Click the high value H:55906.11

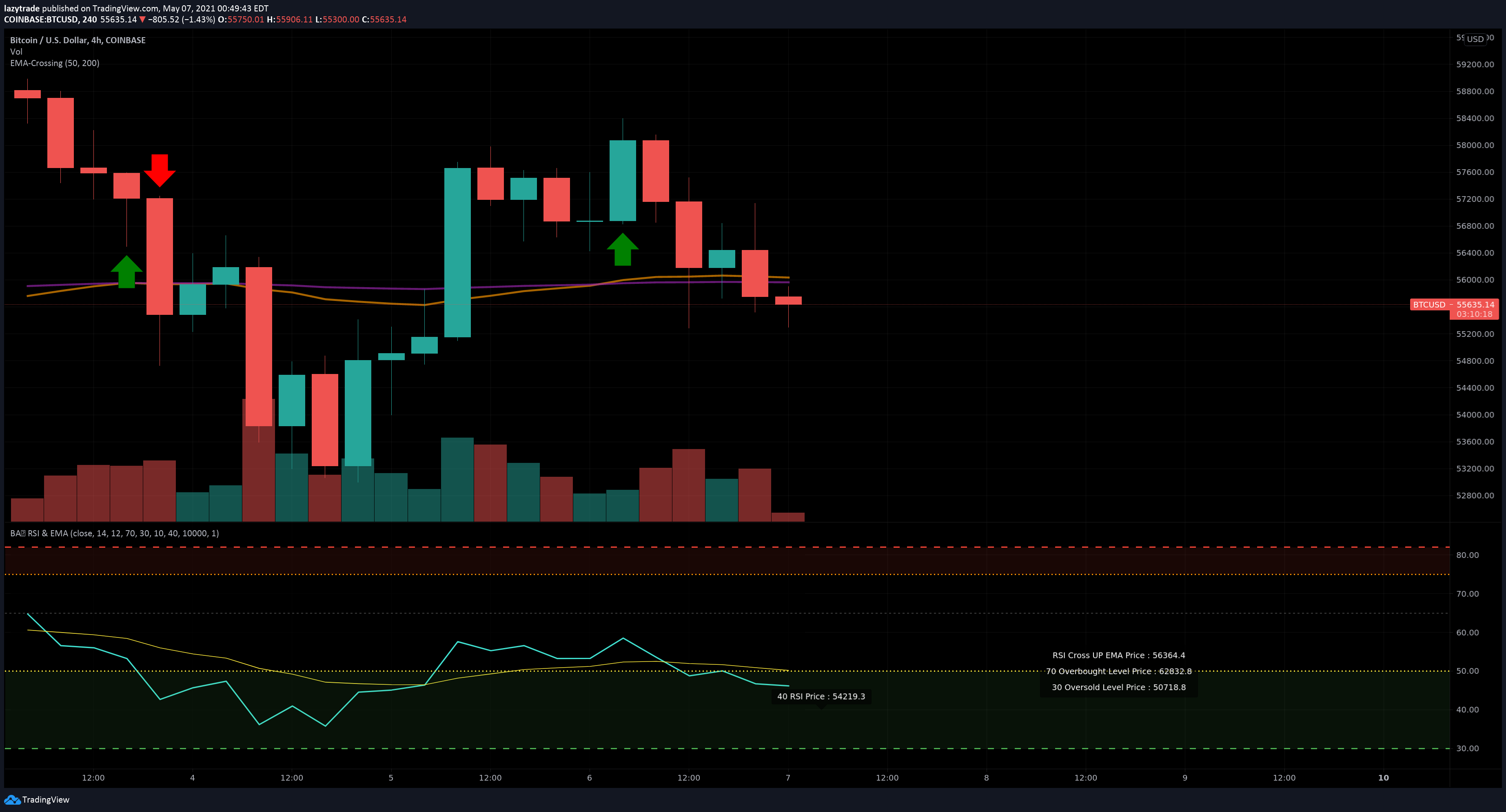point(289,19)
